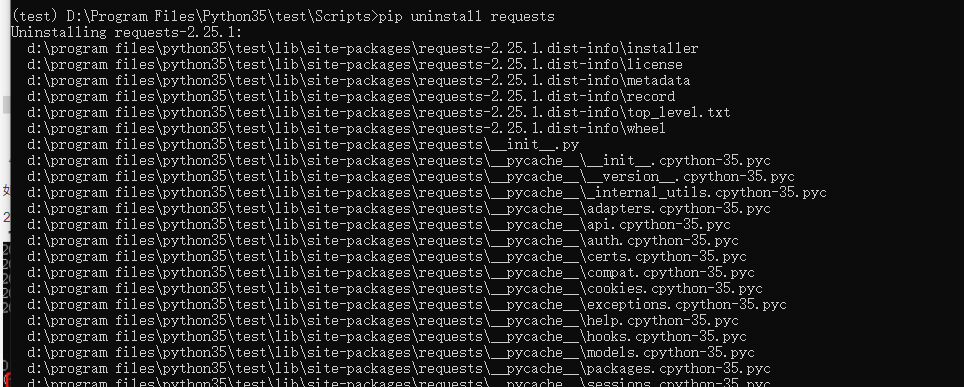964x387 pixels.
Task: Select the dist-info\installer path line
Action: click(363, 49)
